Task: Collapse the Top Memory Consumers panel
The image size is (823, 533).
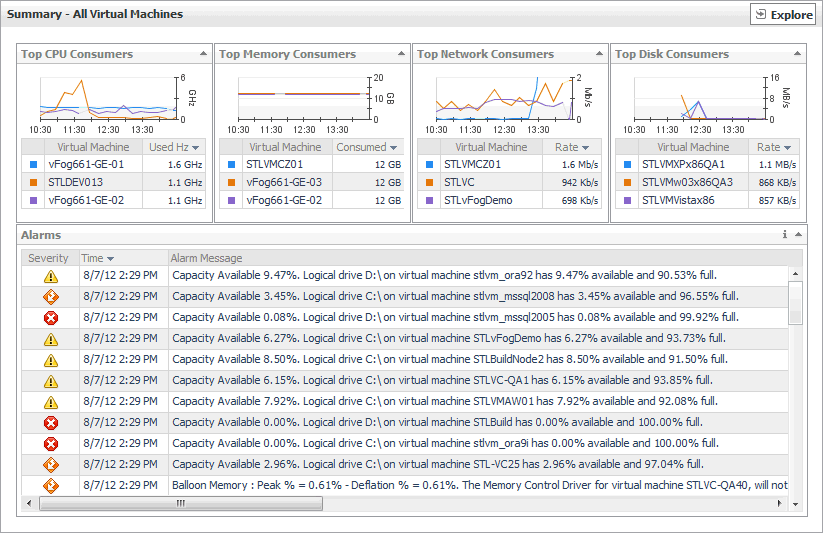Action: coord(402,54)
